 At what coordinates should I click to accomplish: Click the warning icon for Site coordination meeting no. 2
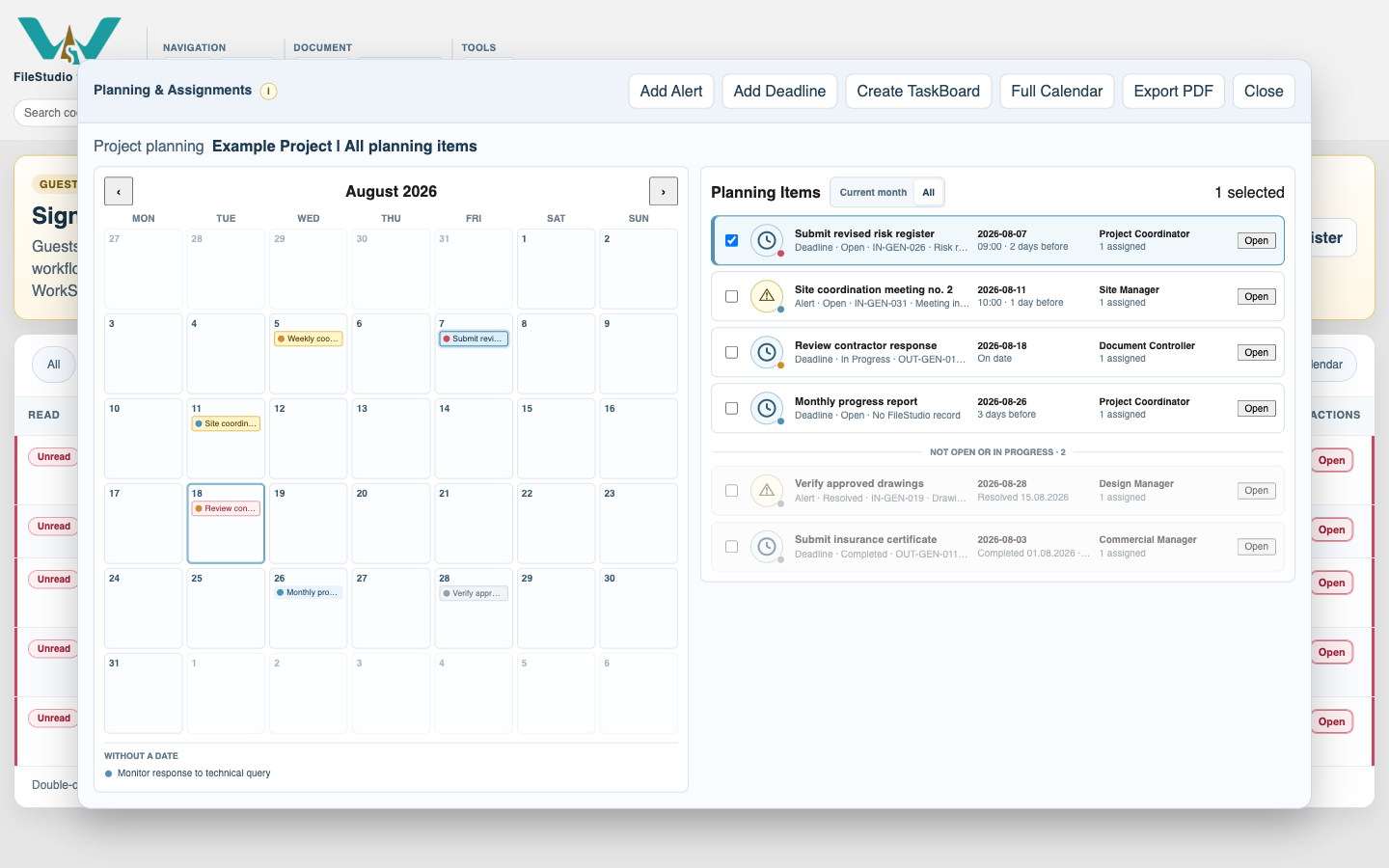point(767,296)
